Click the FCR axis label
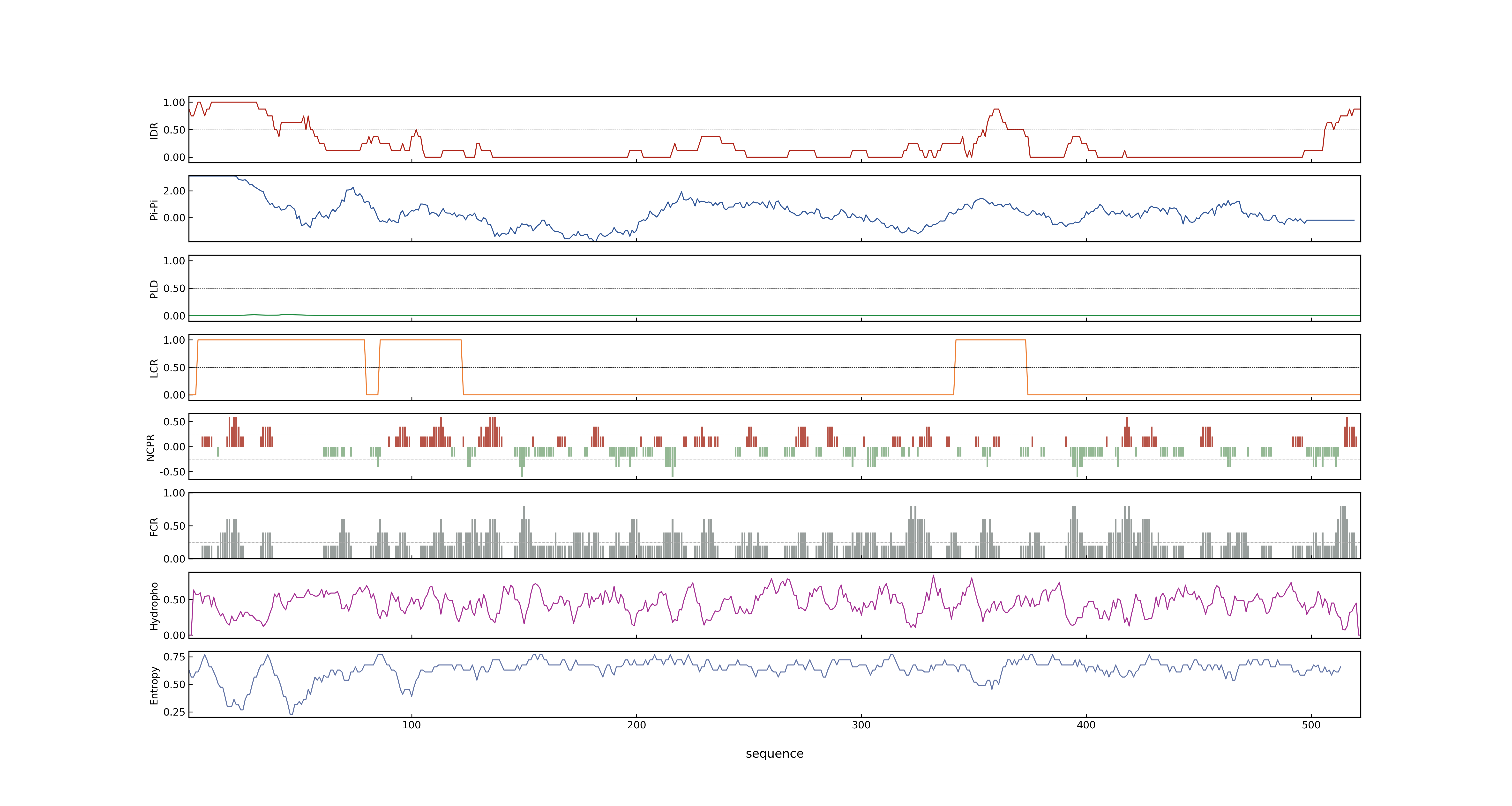1512x806 pixels. [x=154, y=526]
